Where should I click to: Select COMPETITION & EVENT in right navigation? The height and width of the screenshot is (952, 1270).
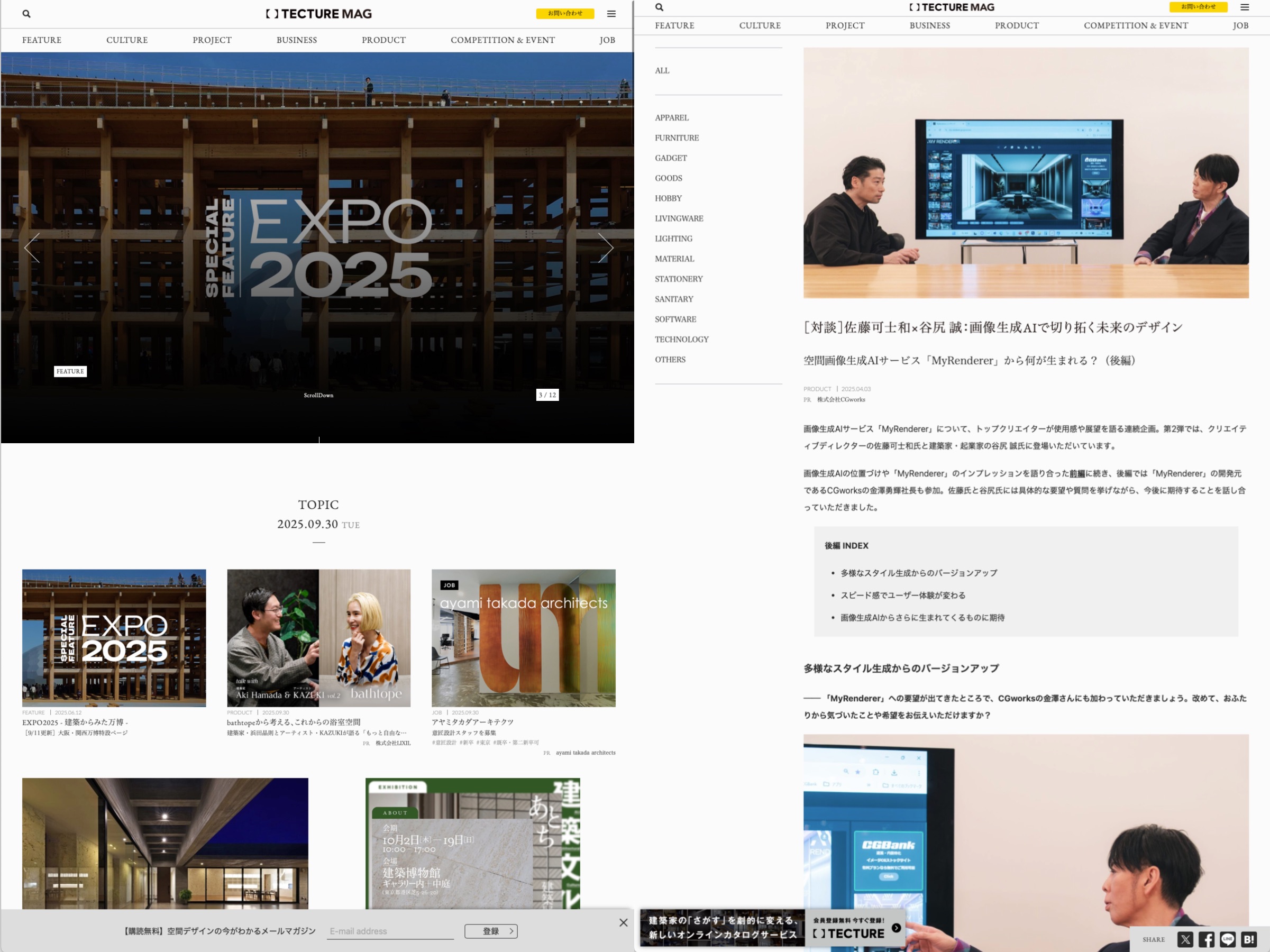pyautogui.click(x=1135, y=26)
